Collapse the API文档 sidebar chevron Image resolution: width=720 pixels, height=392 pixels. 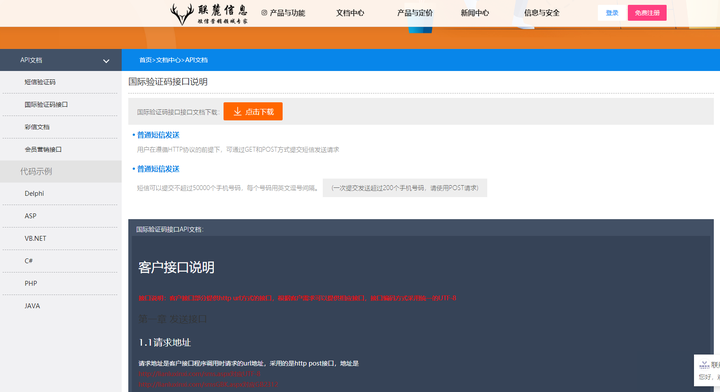pyautogui.click(x=106, y=61)
